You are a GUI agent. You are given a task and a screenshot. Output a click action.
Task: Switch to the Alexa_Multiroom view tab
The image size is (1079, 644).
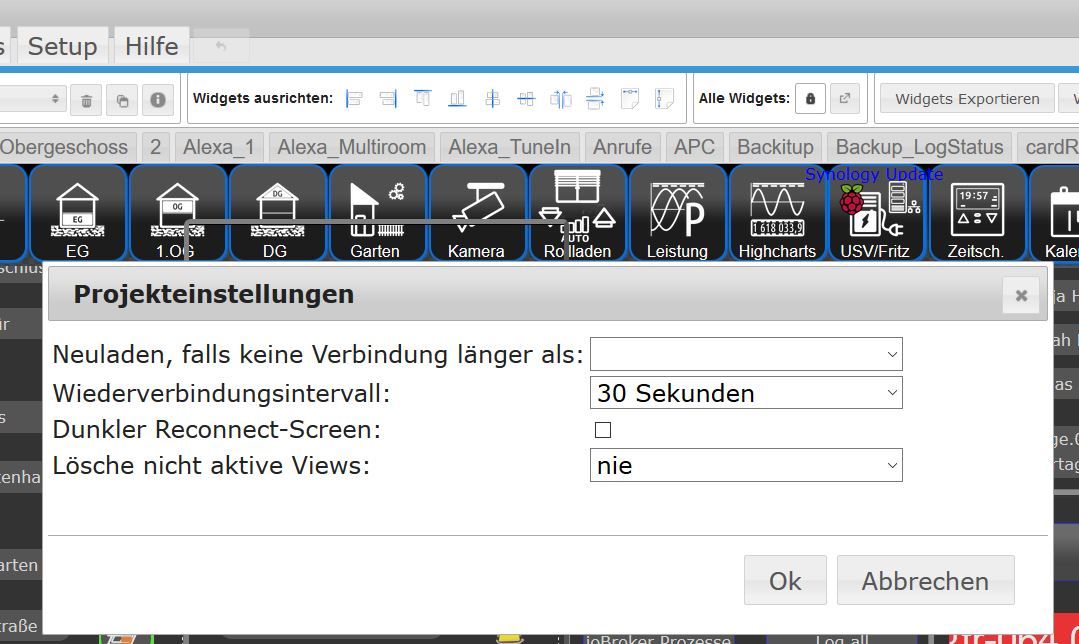pyautogui.click(x=352, y=147)
